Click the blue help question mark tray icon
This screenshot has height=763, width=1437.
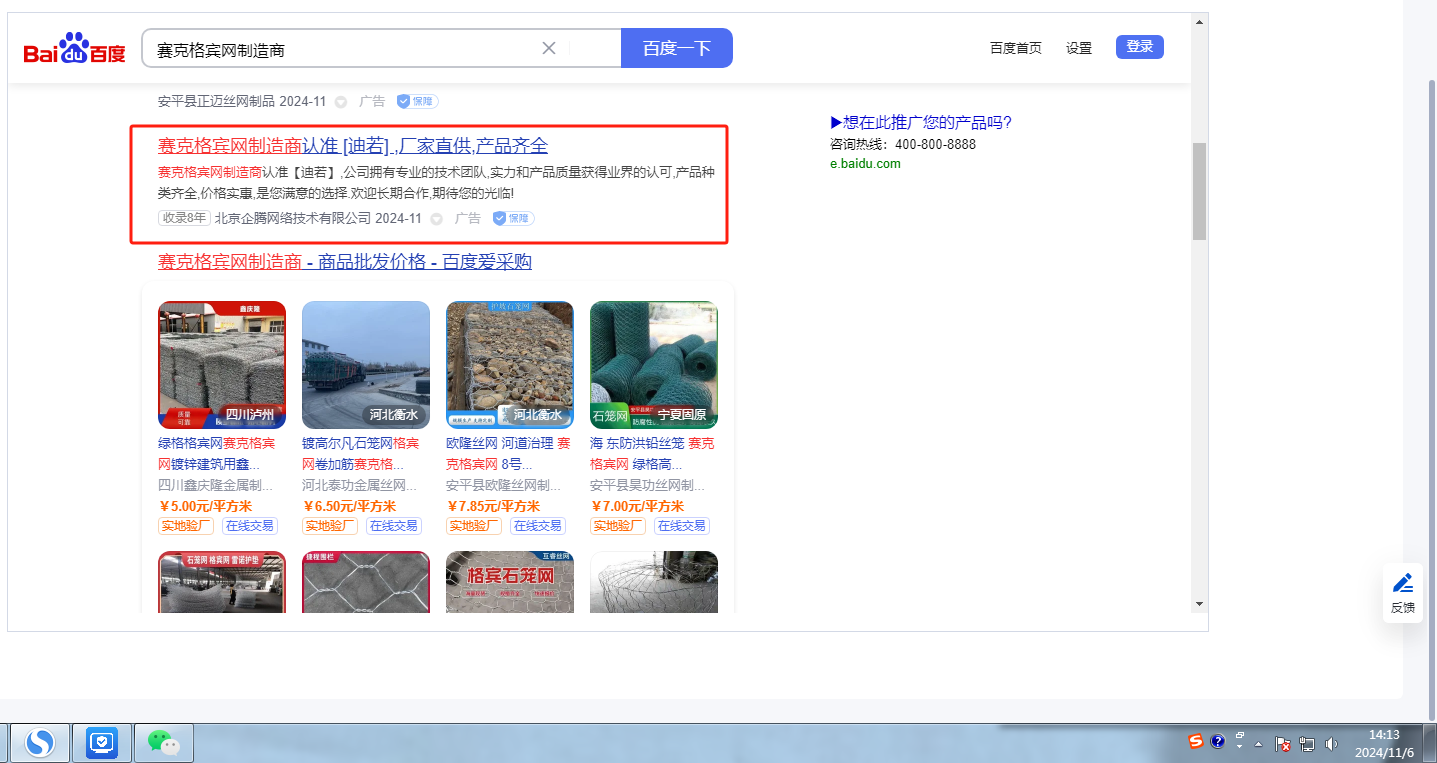point(1218,742)
